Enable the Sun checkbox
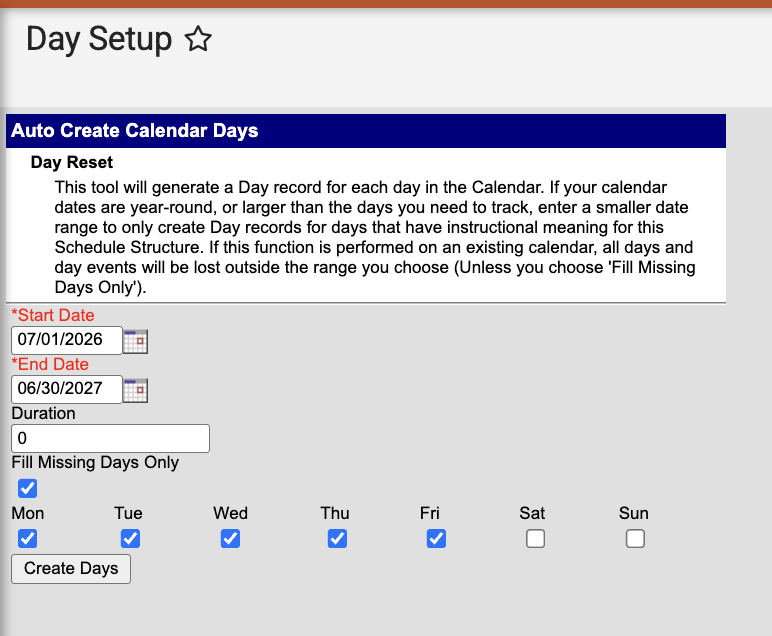 (x=636, y=539)
